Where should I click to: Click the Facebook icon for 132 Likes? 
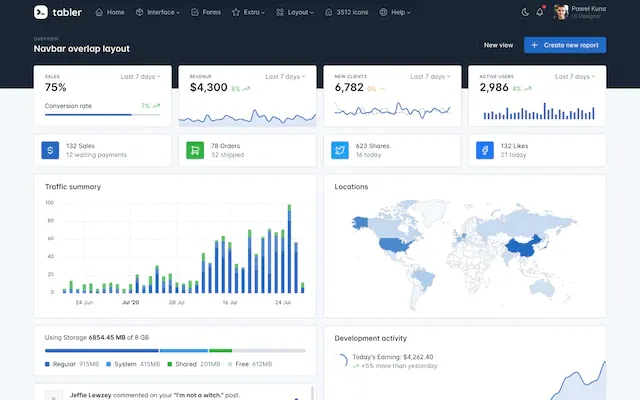[x=485, y=150]
